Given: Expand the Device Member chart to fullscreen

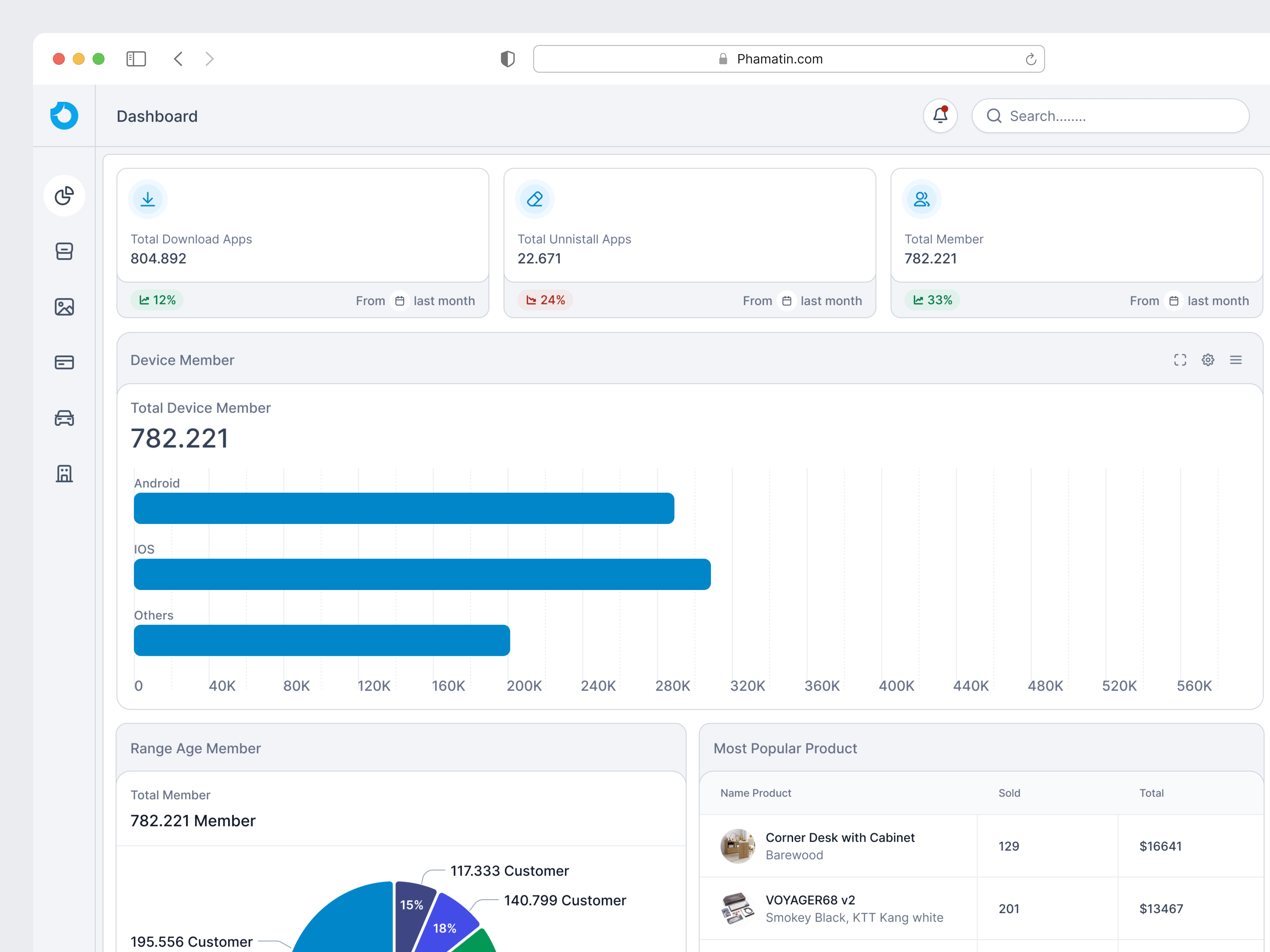Looking at the screenshot, I should point(1180,360).
